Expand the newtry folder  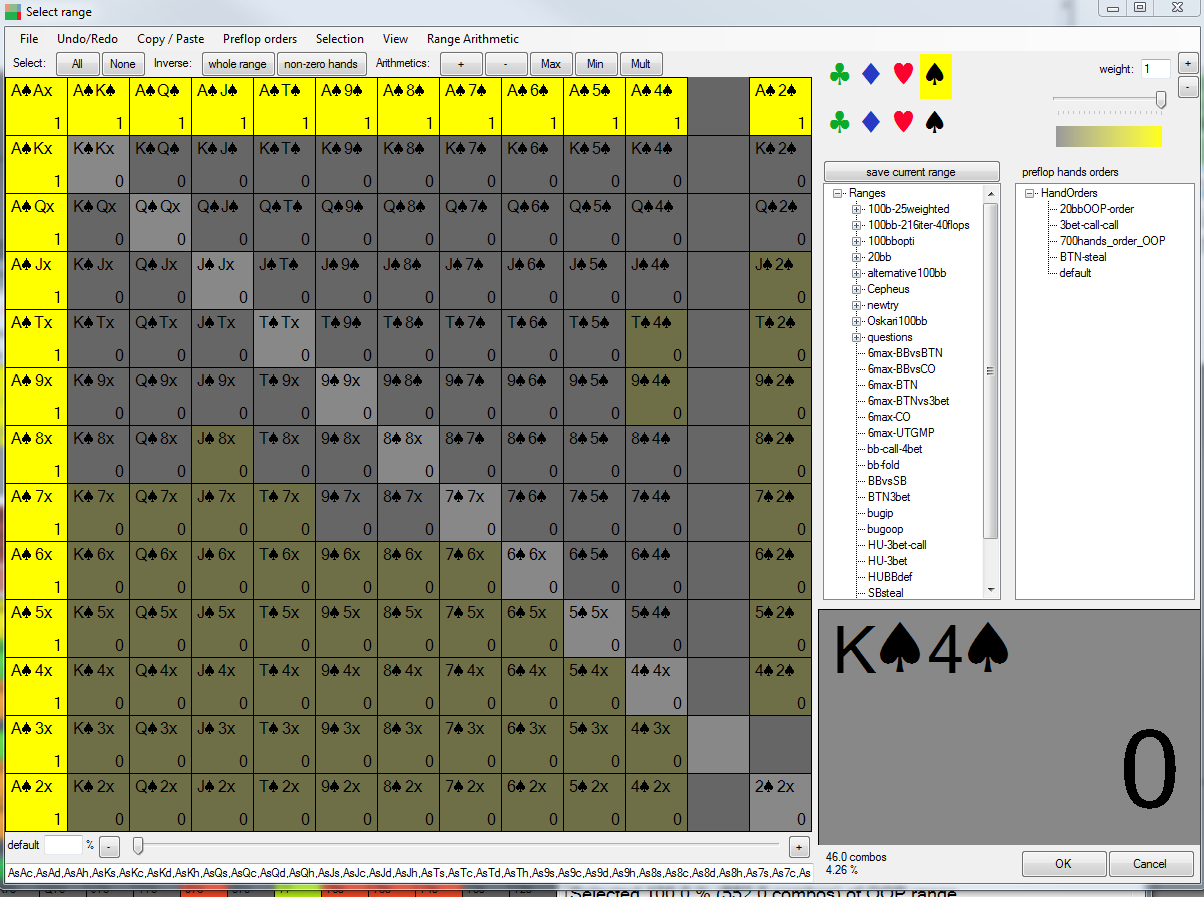pos(856,305)
